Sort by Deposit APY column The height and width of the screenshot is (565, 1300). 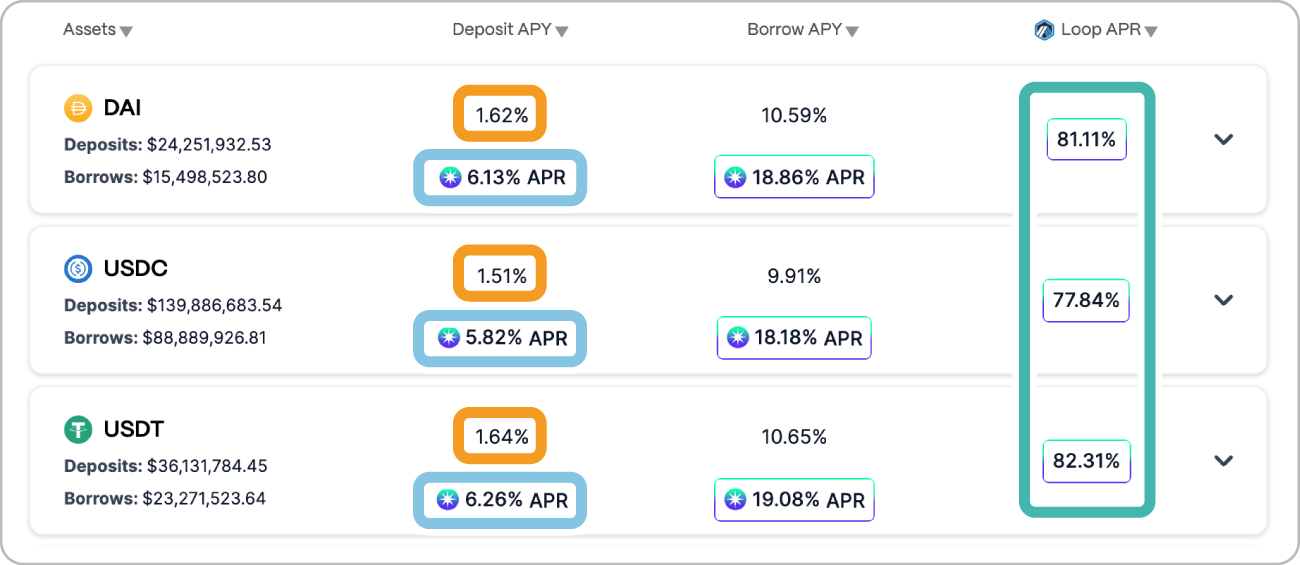[510, 30]
